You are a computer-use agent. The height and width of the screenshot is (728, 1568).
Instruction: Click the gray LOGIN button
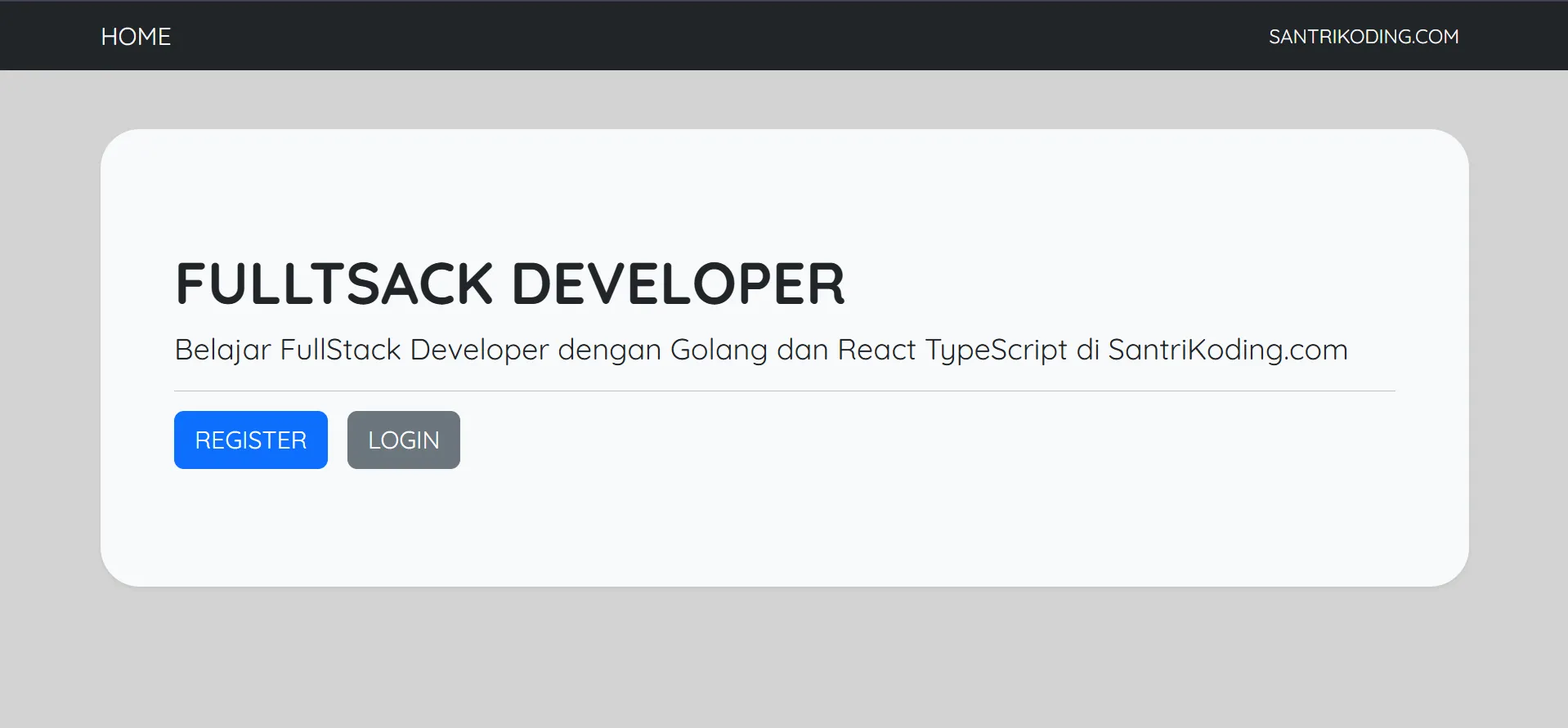[404, 440]
